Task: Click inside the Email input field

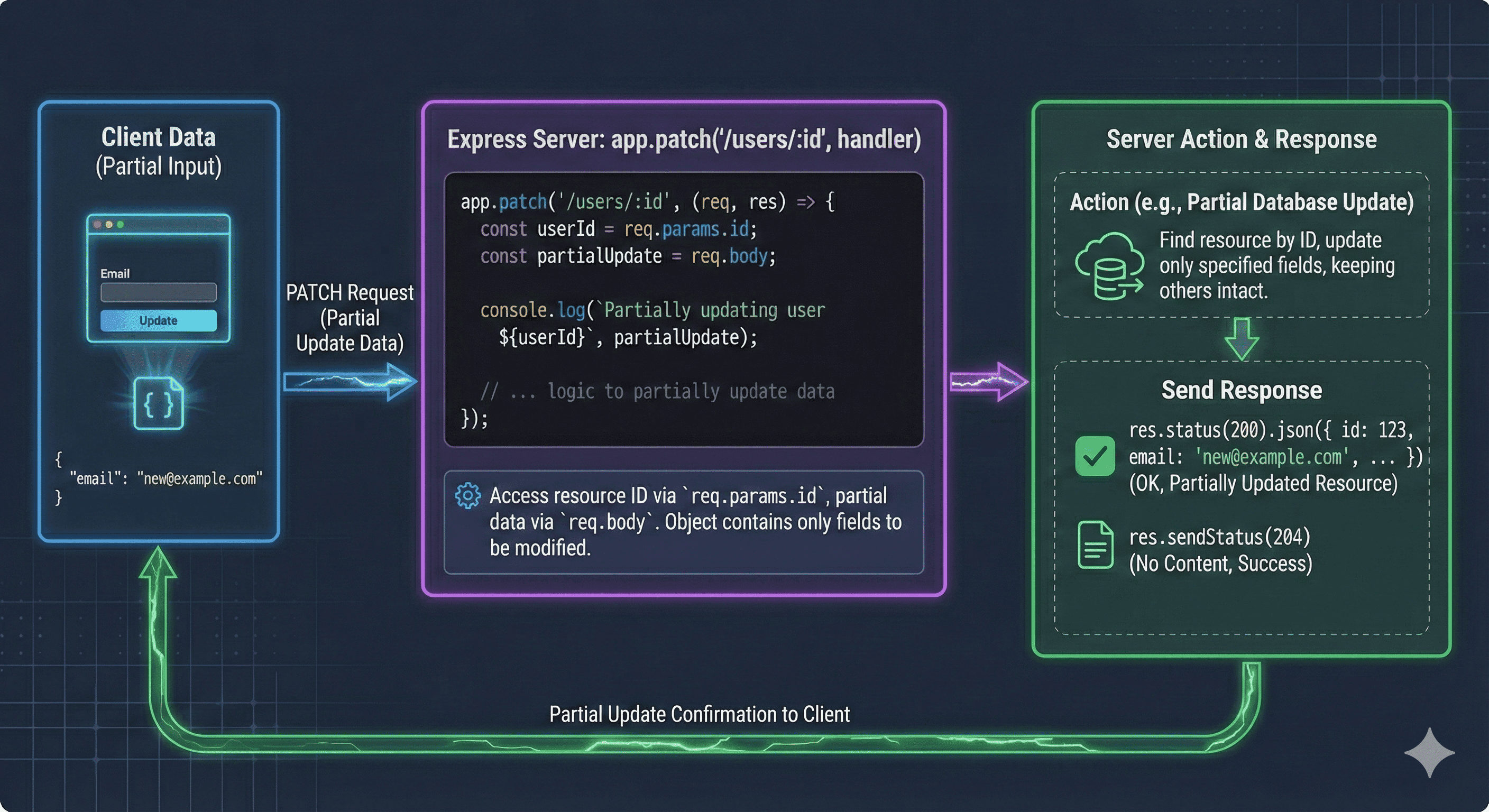Action: (159, 292)
